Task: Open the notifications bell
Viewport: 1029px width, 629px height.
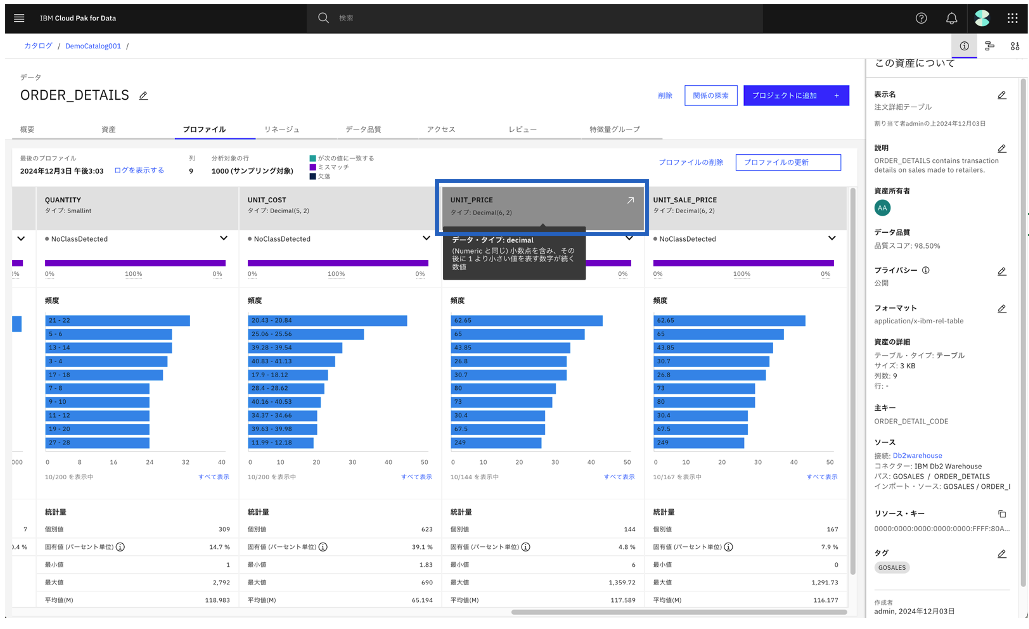Action: [x=952, y=18]
